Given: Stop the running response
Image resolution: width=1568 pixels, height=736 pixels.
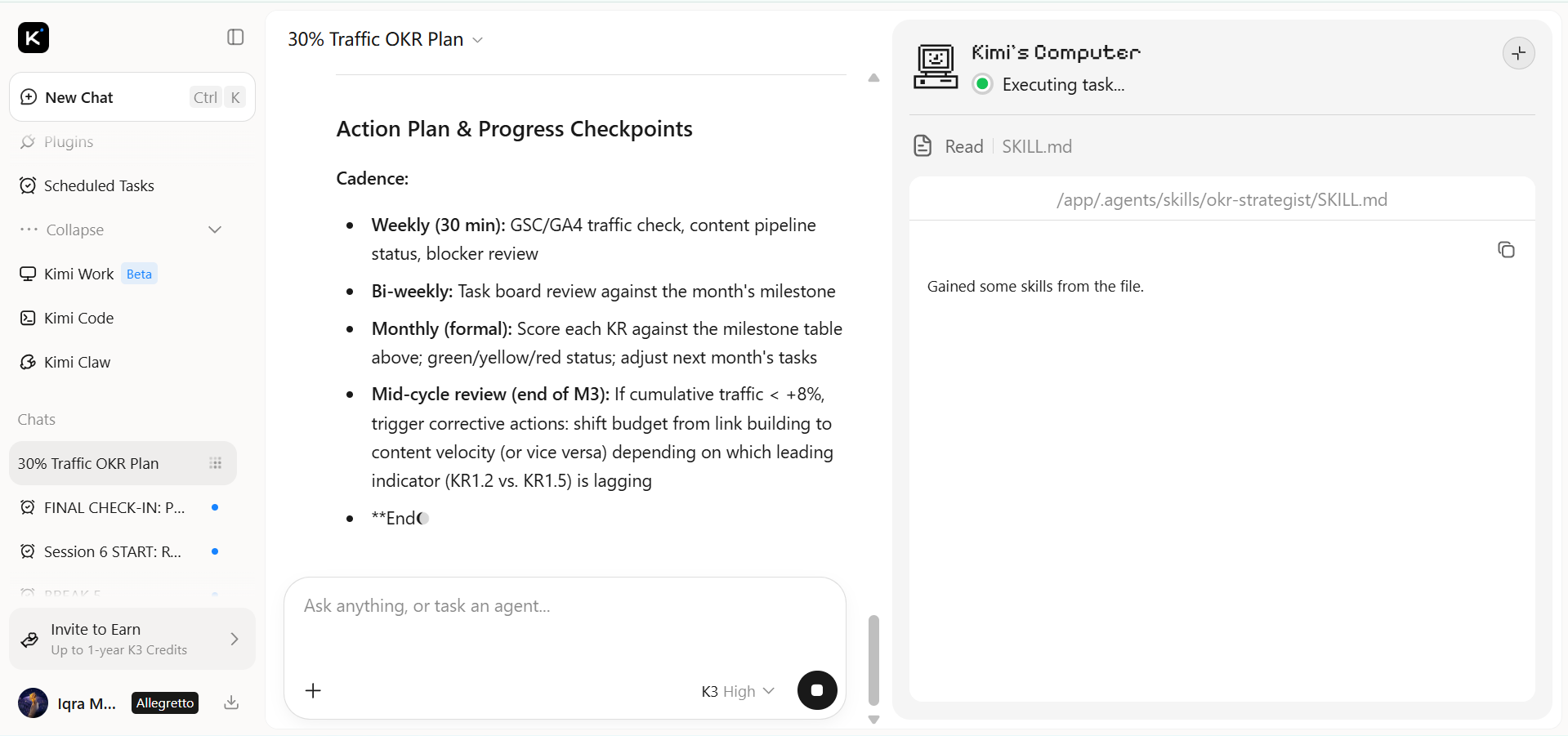Looking at the screenshot, I should click(817, 690).
